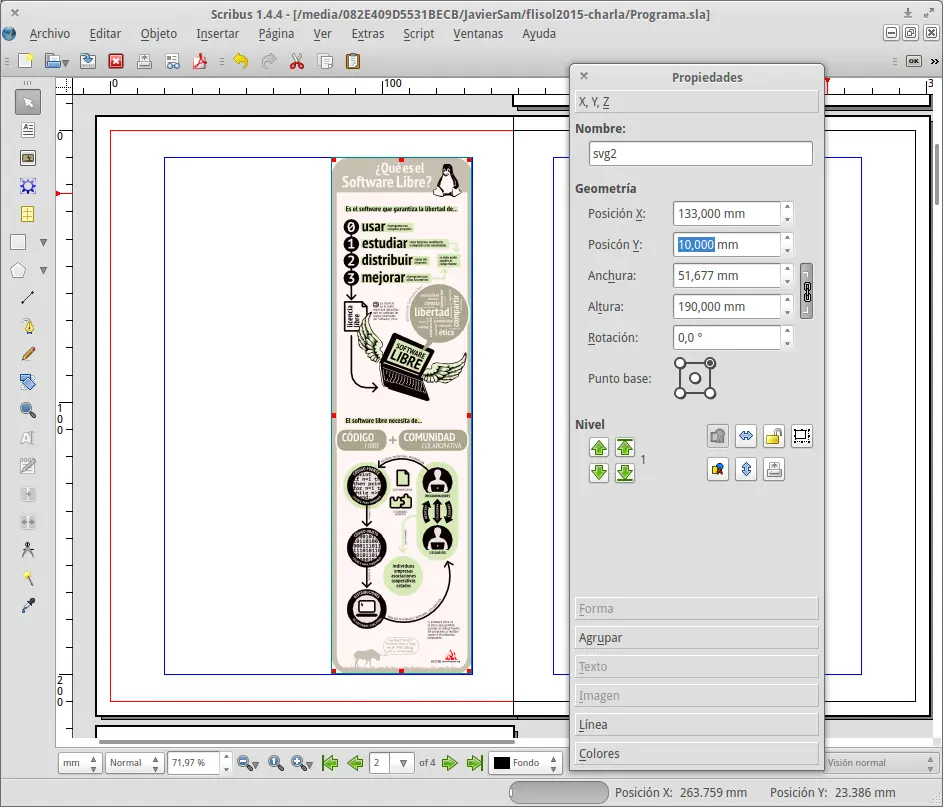
Task: Select the eyedropper tool
Action: 28,606
